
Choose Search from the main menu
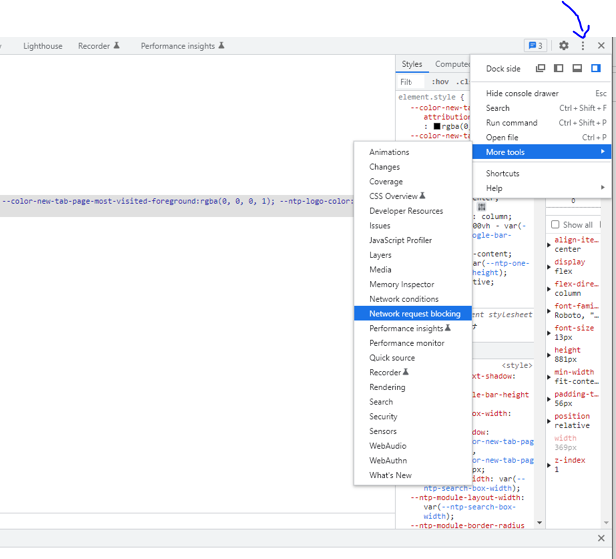click(x=541, y=108)
